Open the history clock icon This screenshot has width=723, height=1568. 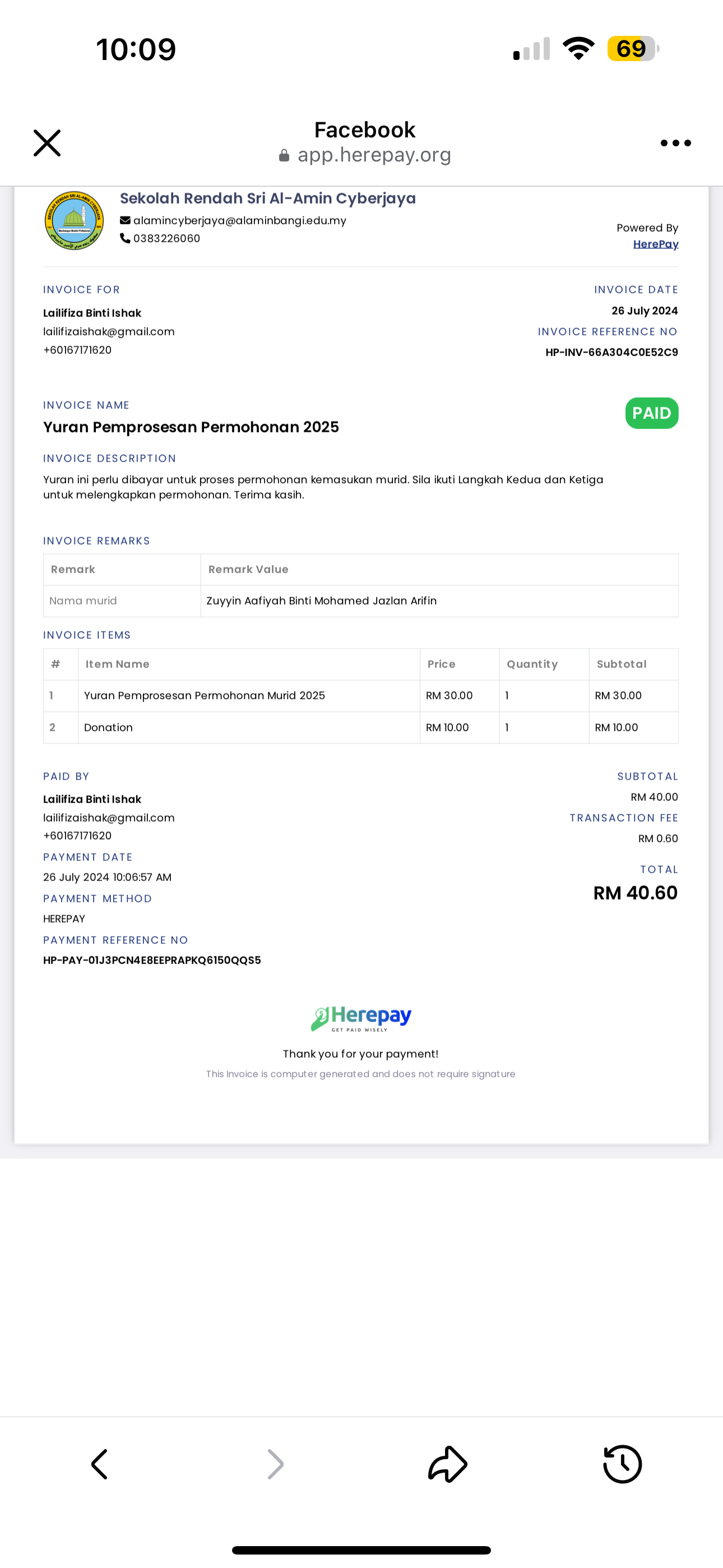click(x=622, y=1464)
